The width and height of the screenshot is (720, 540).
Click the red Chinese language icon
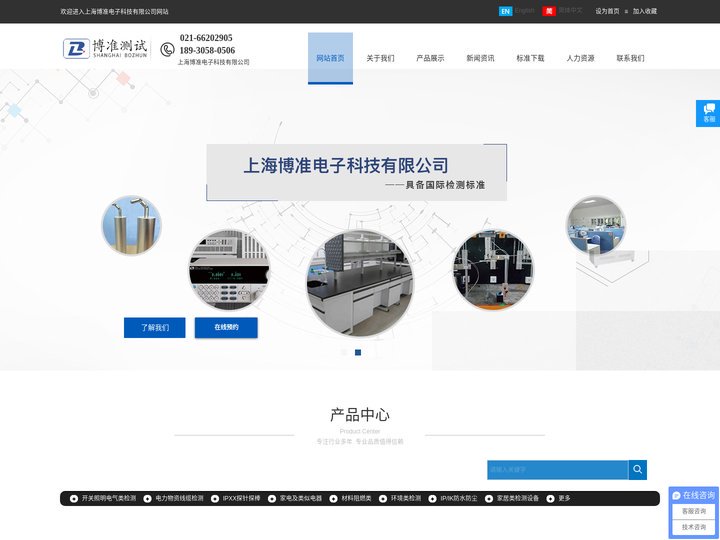tap(549, 11)
